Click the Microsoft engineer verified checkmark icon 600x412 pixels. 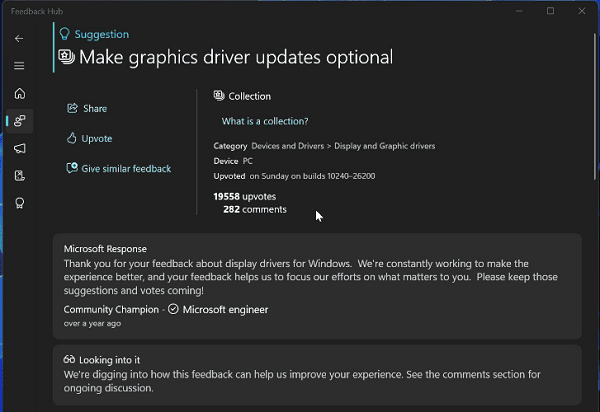point(173,309)
